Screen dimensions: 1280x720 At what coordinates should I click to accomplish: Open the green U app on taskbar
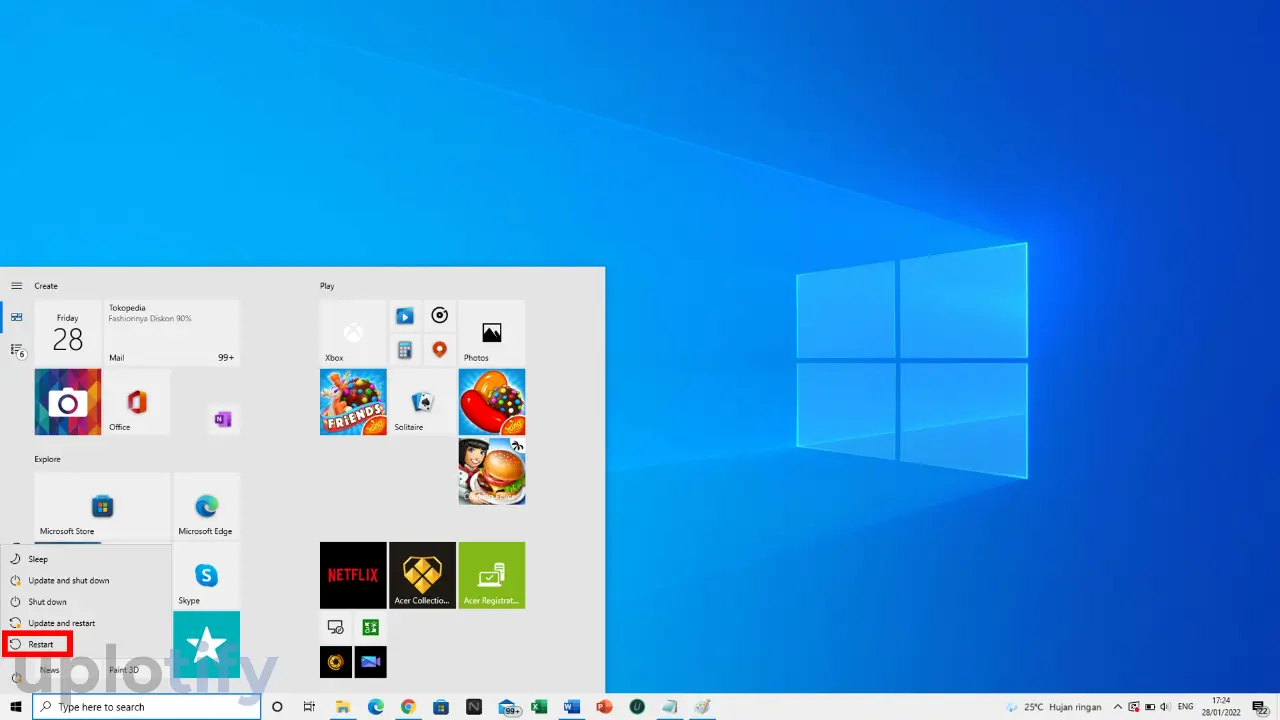click(x=637, y=707)
